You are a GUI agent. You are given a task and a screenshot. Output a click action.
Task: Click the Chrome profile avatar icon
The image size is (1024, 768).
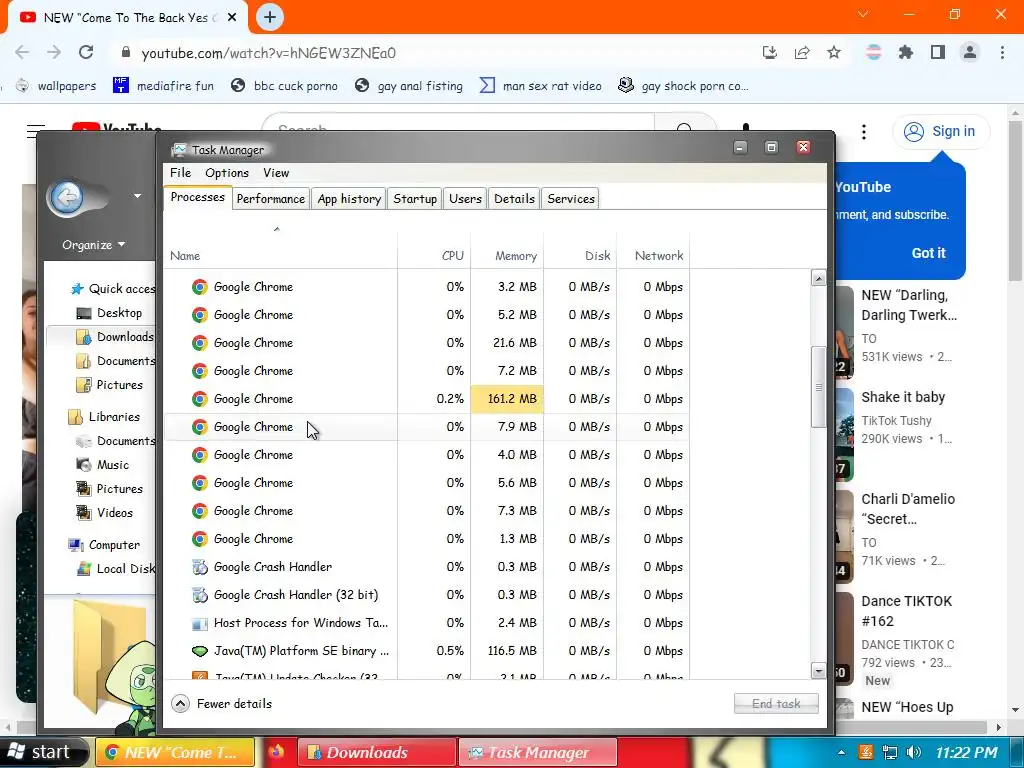pos(970,52)
